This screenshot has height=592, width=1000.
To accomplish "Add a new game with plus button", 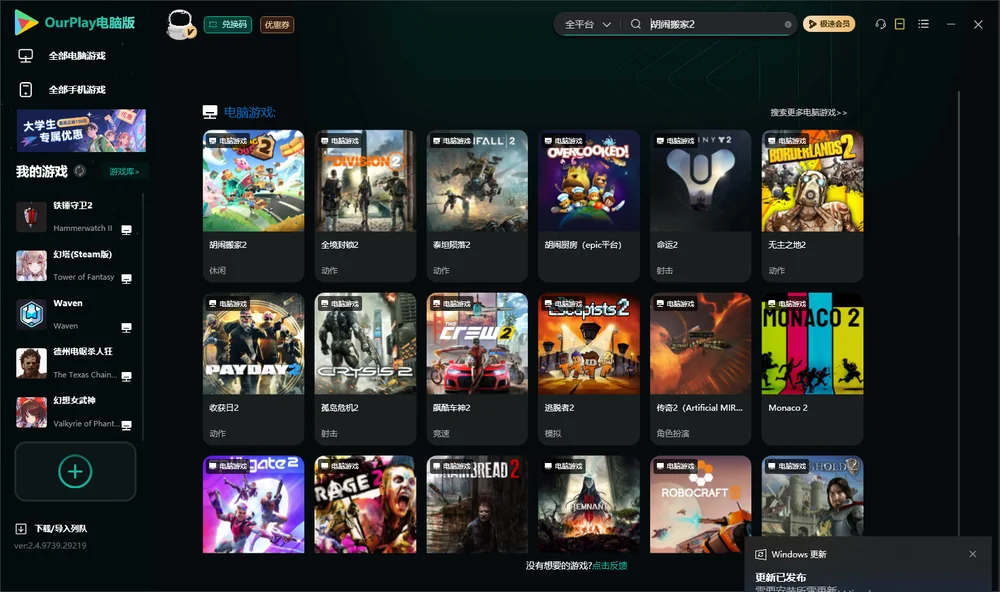I will 75,471.
